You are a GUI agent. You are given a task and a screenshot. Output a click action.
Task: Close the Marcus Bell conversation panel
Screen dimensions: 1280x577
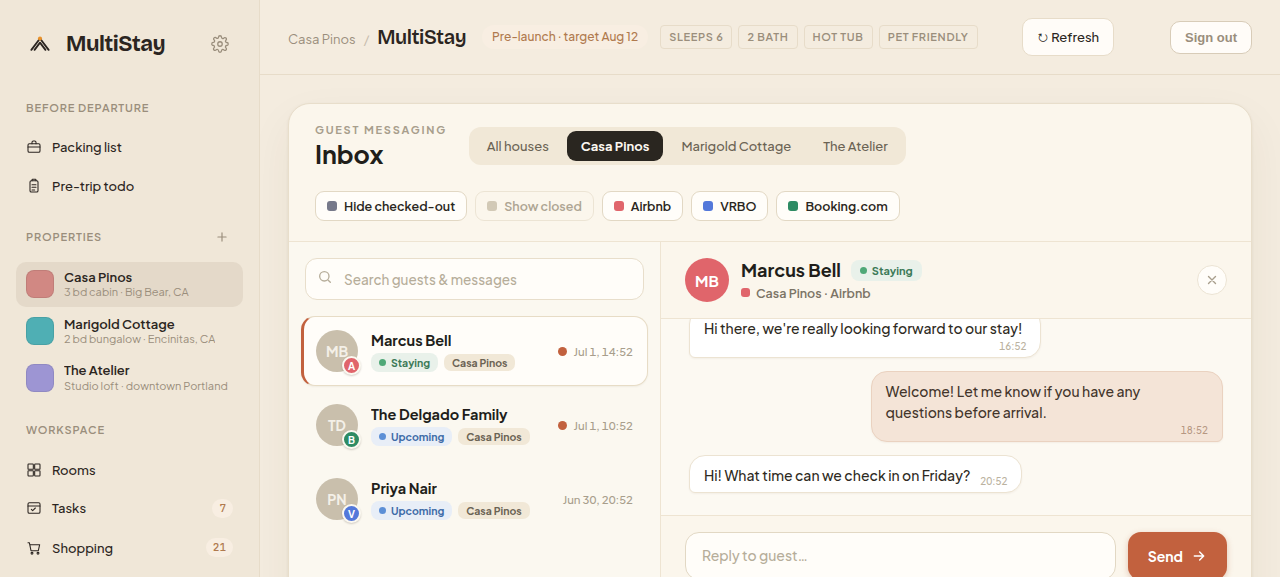1211,280
